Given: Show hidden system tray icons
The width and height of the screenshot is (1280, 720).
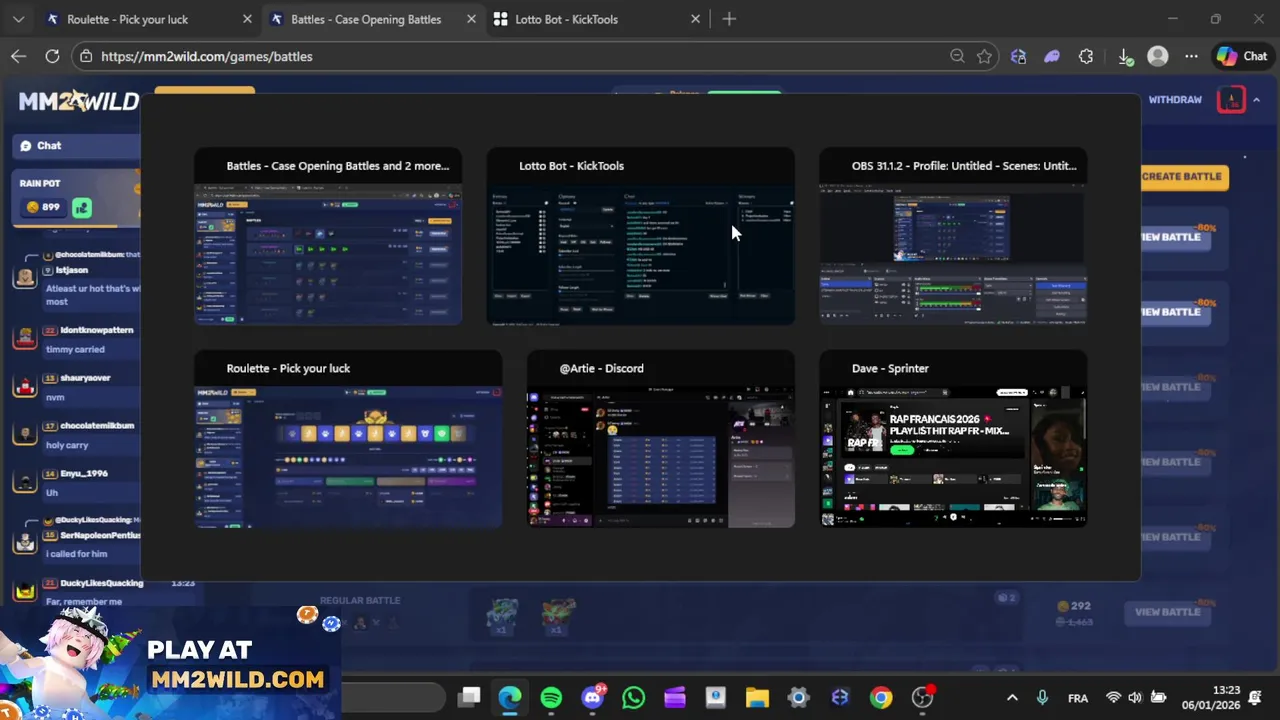Looking at the screenshot, I should (x=1012, y=698).
